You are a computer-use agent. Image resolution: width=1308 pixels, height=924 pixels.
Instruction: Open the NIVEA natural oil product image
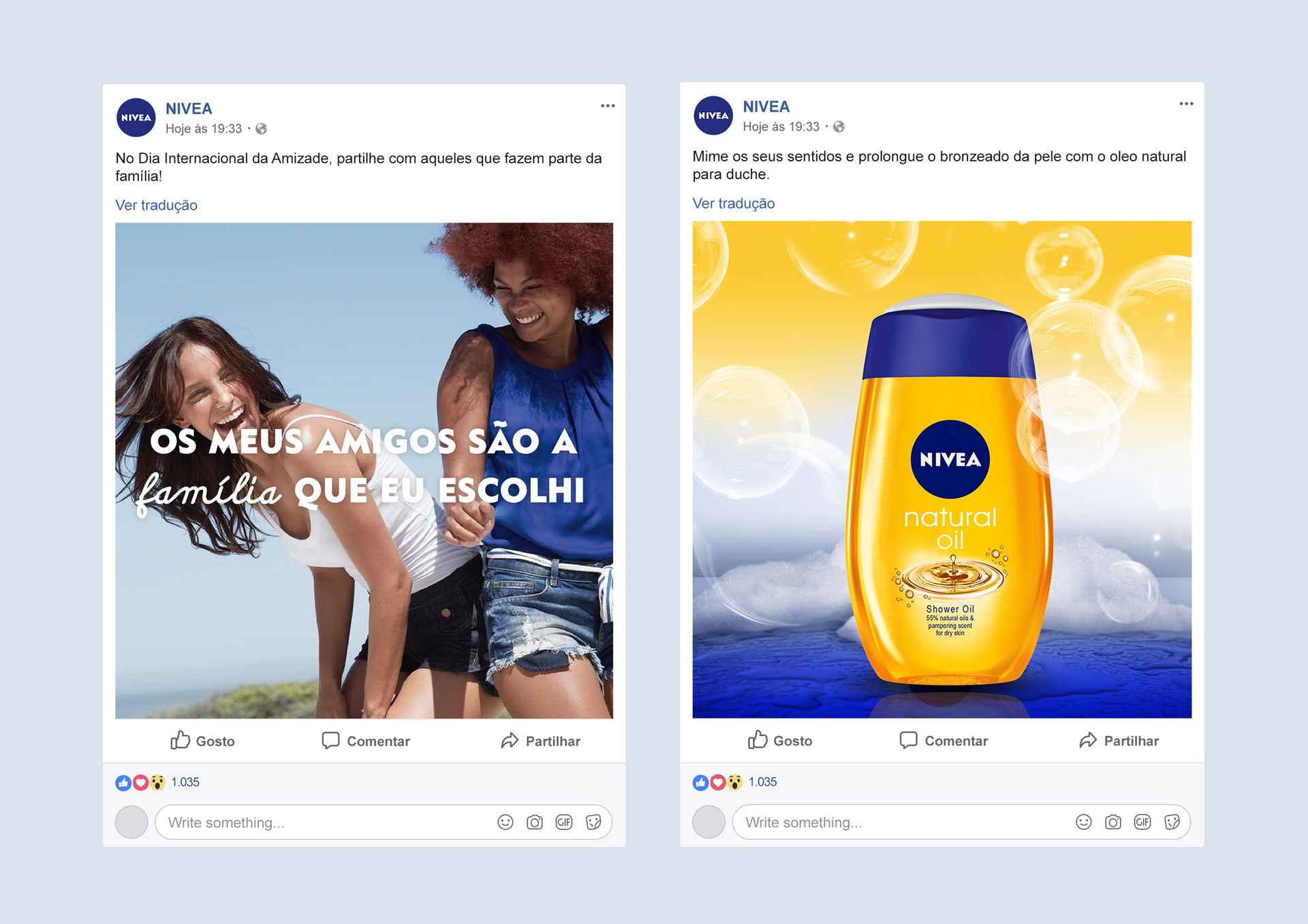pyautogui.click(x=942, y=469)
